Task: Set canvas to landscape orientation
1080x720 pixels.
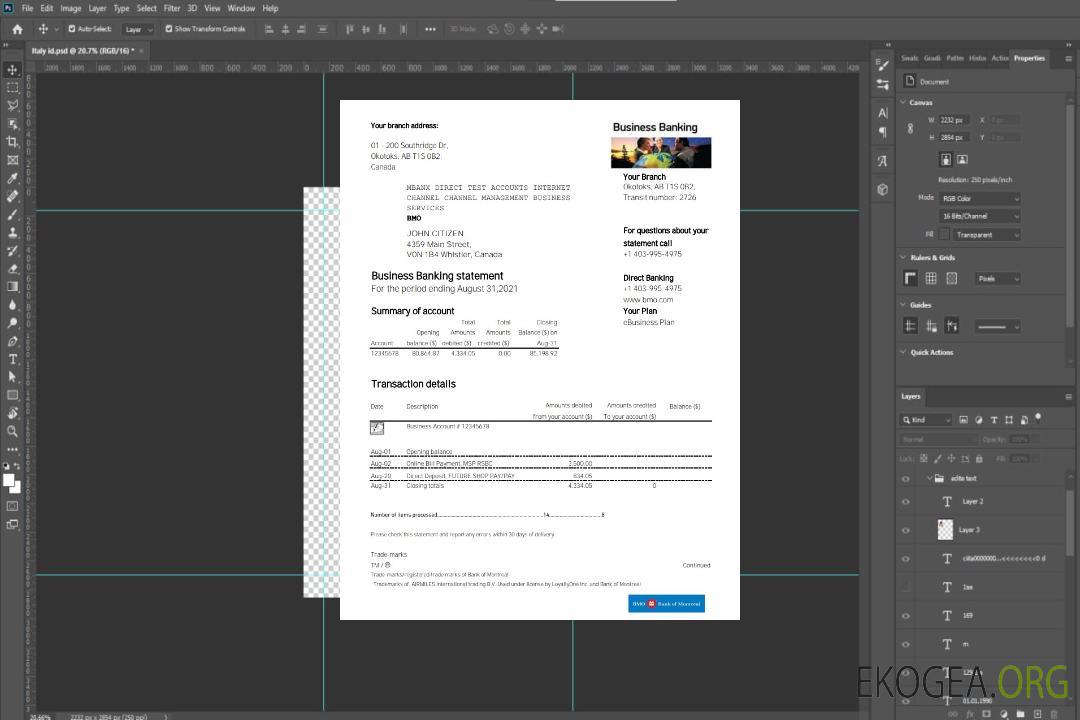Action: 962,159
